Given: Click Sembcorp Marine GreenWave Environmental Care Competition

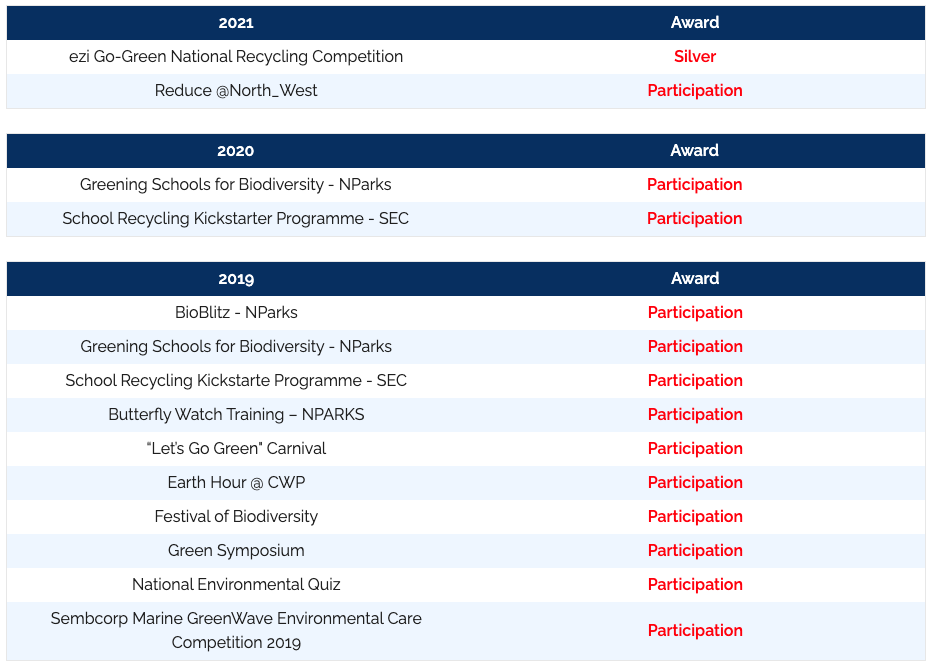Looking at the screenshot, I should 236,631.
